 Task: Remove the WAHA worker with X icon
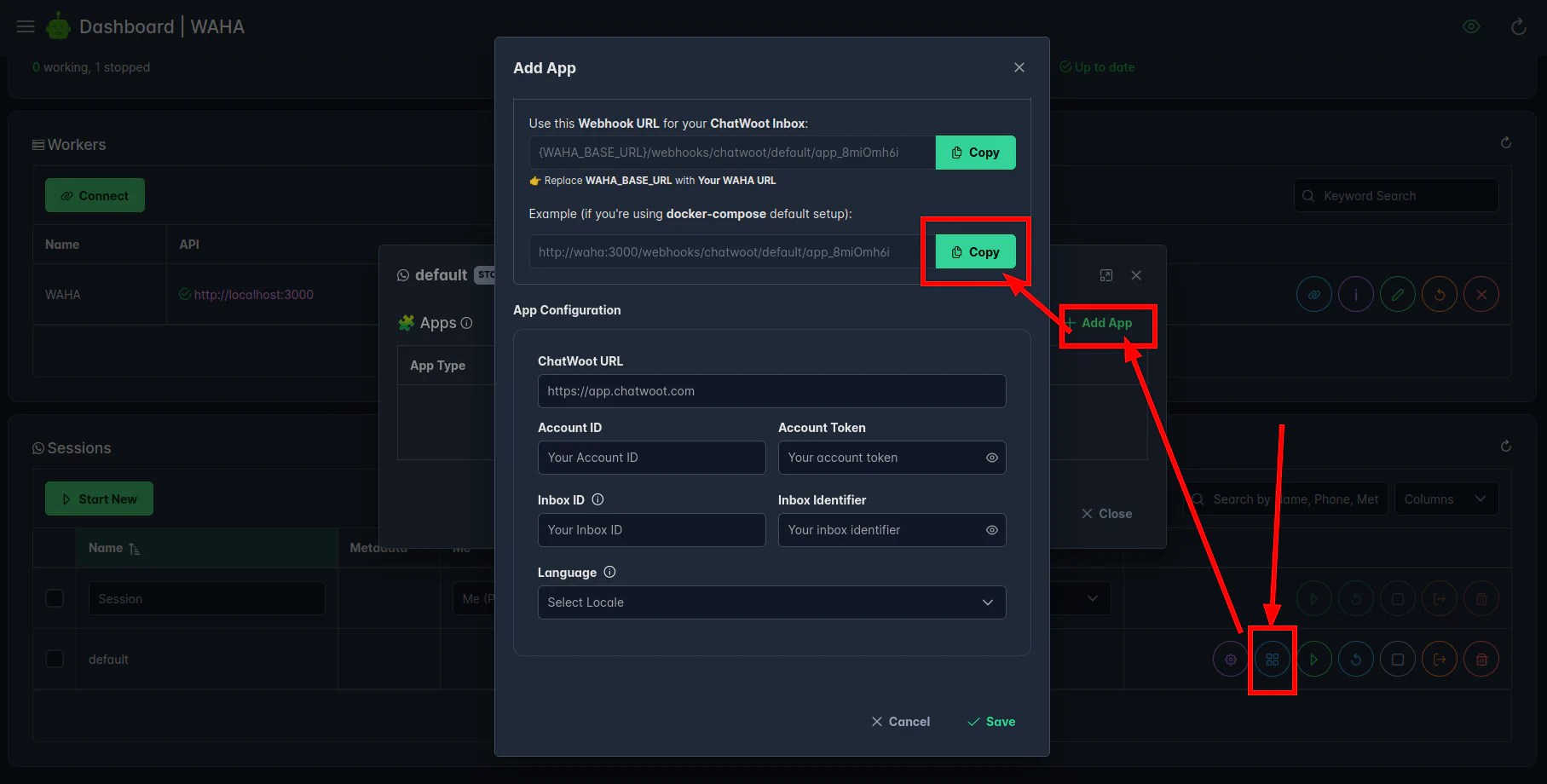pos(1481,295)
